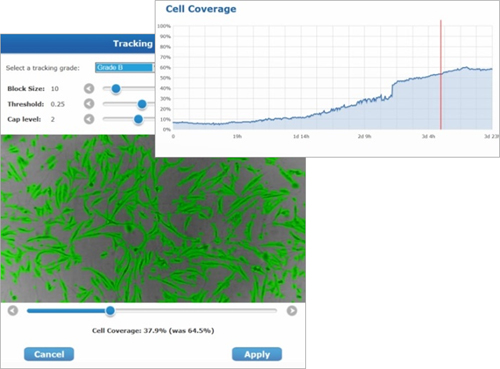The width and height of the screenshot is (500, 369).
Task: Click the decrease arrow for Threshold
Action: [x=89, y=104]
